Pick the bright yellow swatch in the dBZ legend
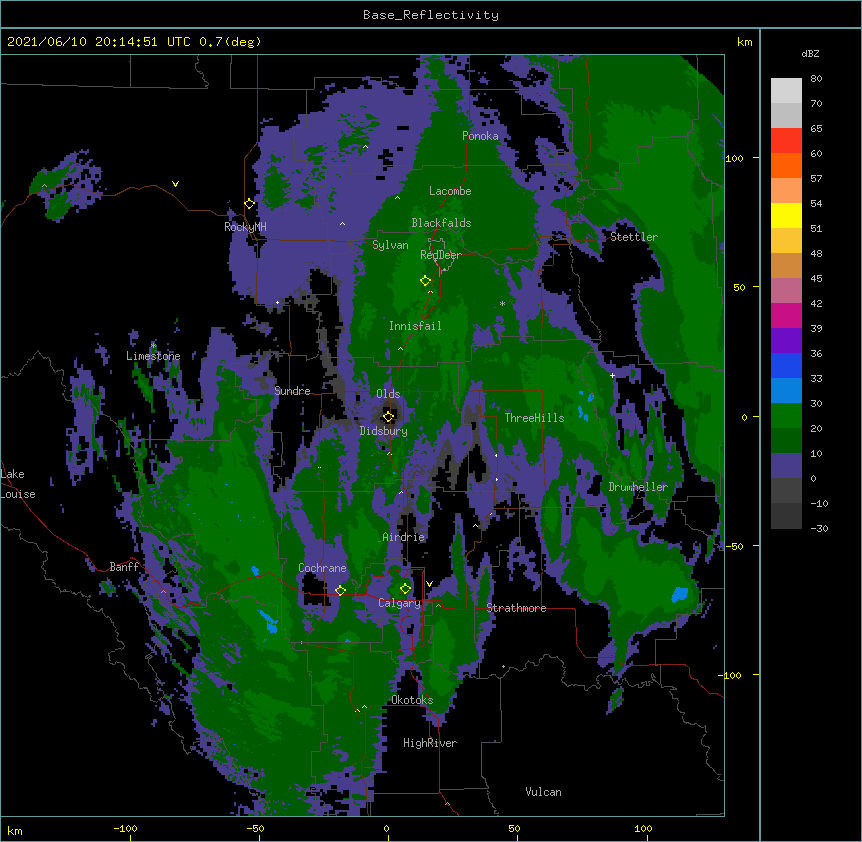The image size is (862, 842). (x=786, y=215)
